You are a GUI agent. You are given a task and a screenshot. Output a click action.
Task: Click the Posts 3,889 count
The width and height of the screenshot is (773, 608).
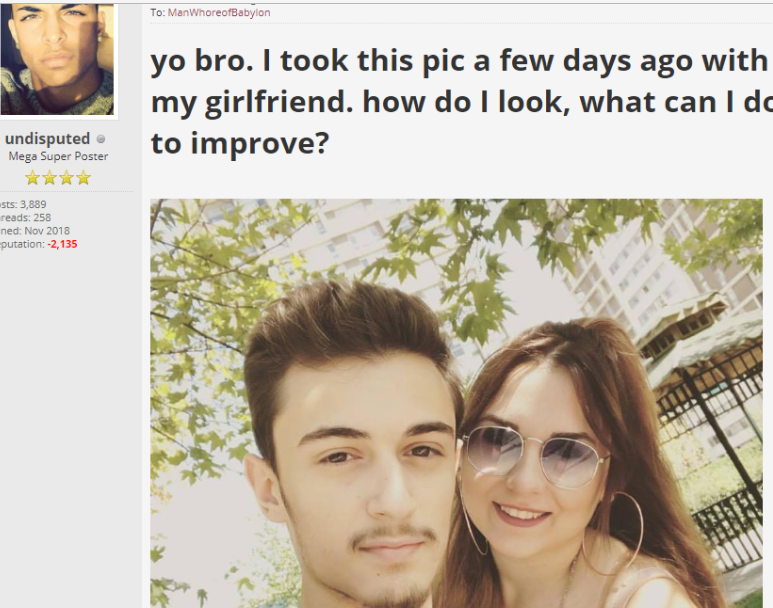23,204
